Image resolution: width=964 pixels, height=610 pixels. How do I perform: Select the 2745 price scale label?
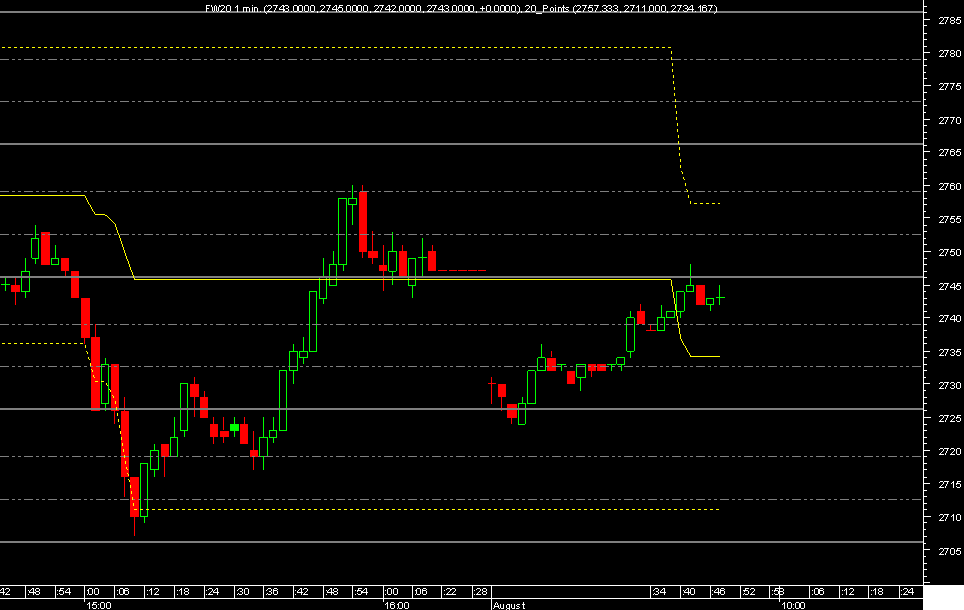[949, 286]
